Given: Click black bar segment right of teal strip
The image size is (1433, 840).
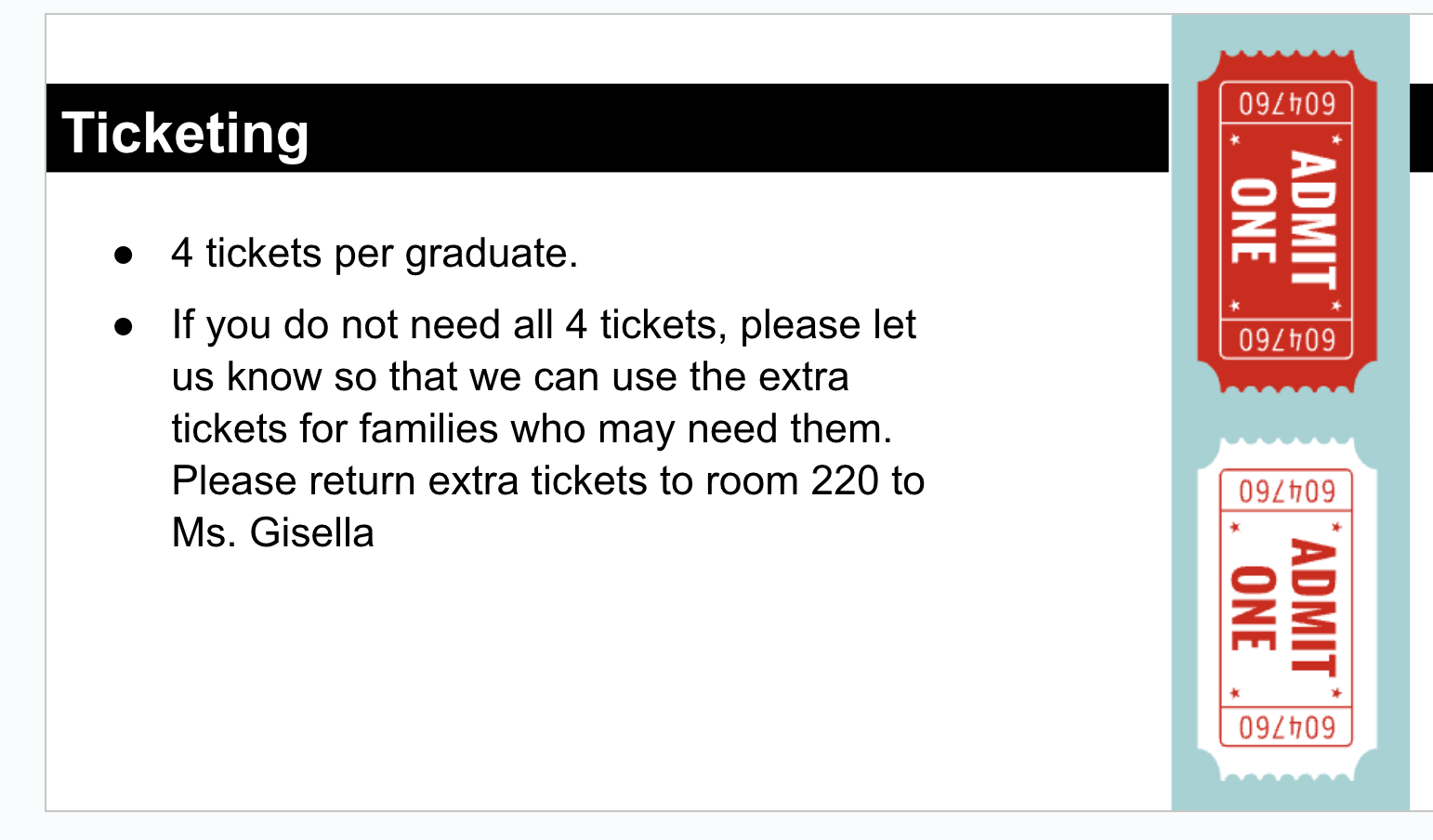Looking at the screenshot, I should coord(1421,127).
